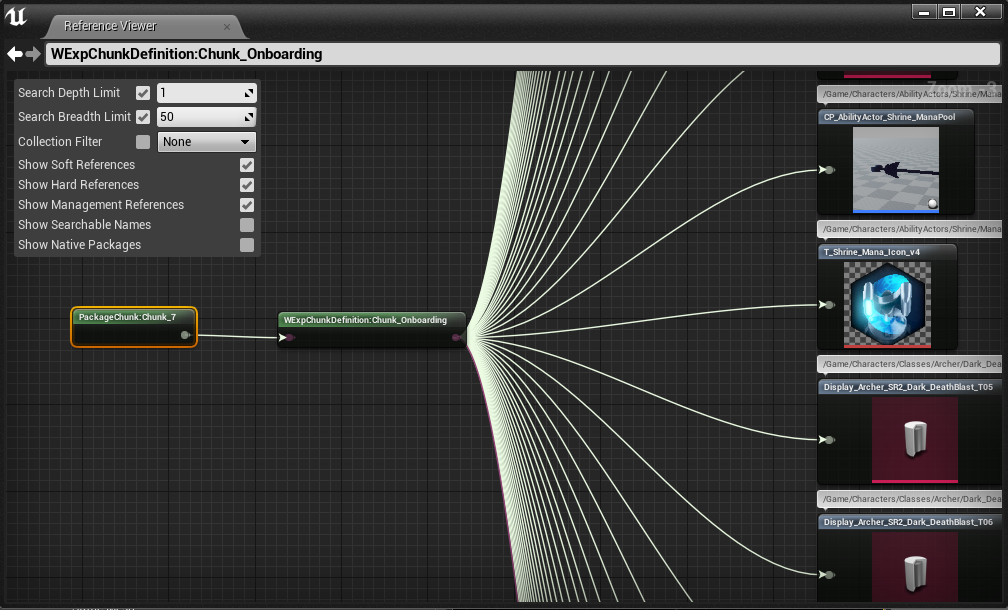Screen dimensions: 1008x610
Task: Disable the Show Soft References checkbox
Action: (247, 165)
